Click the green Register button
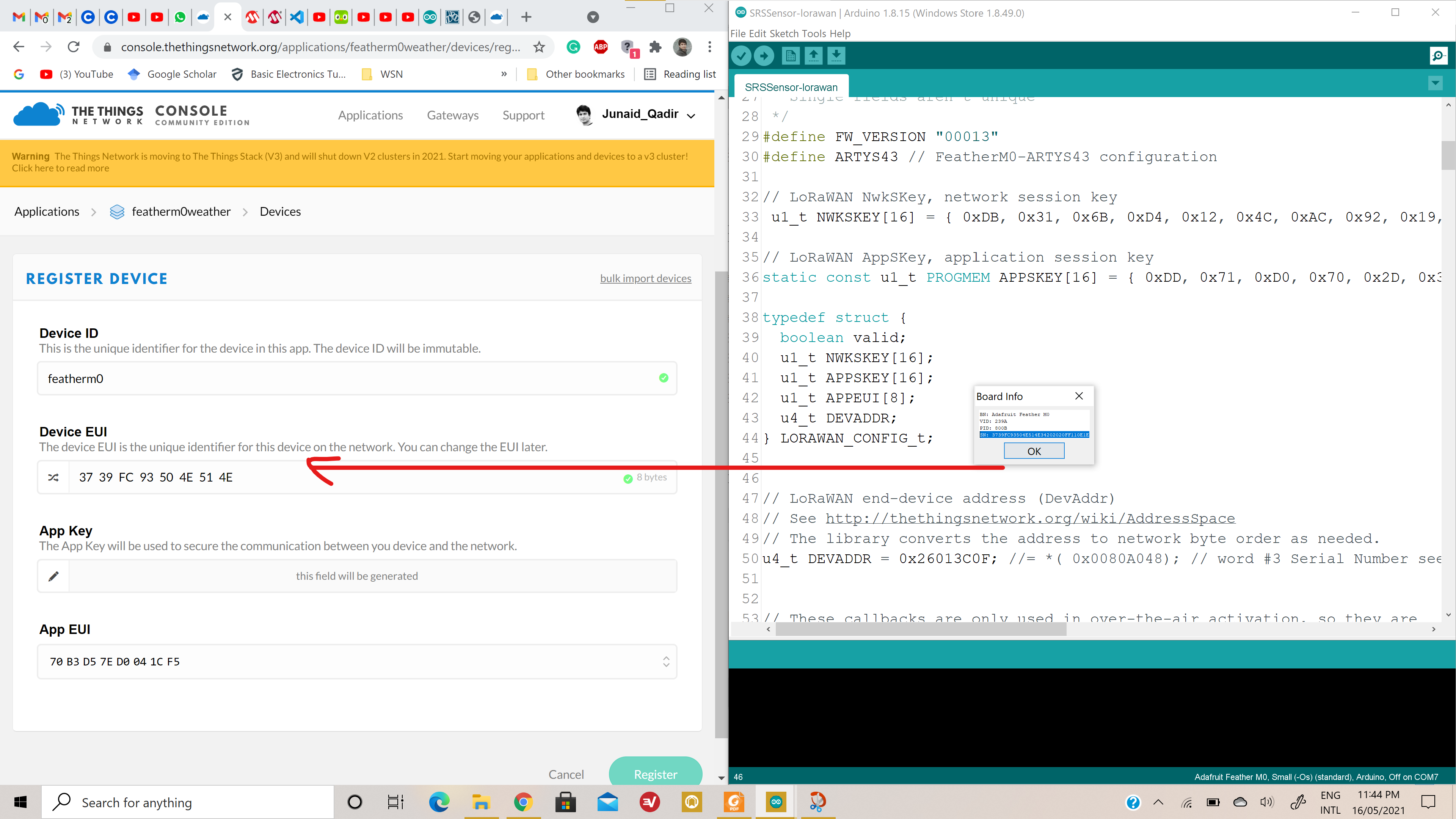The height and width of the screenshot is (819, 1456). (x=655, y=774)
